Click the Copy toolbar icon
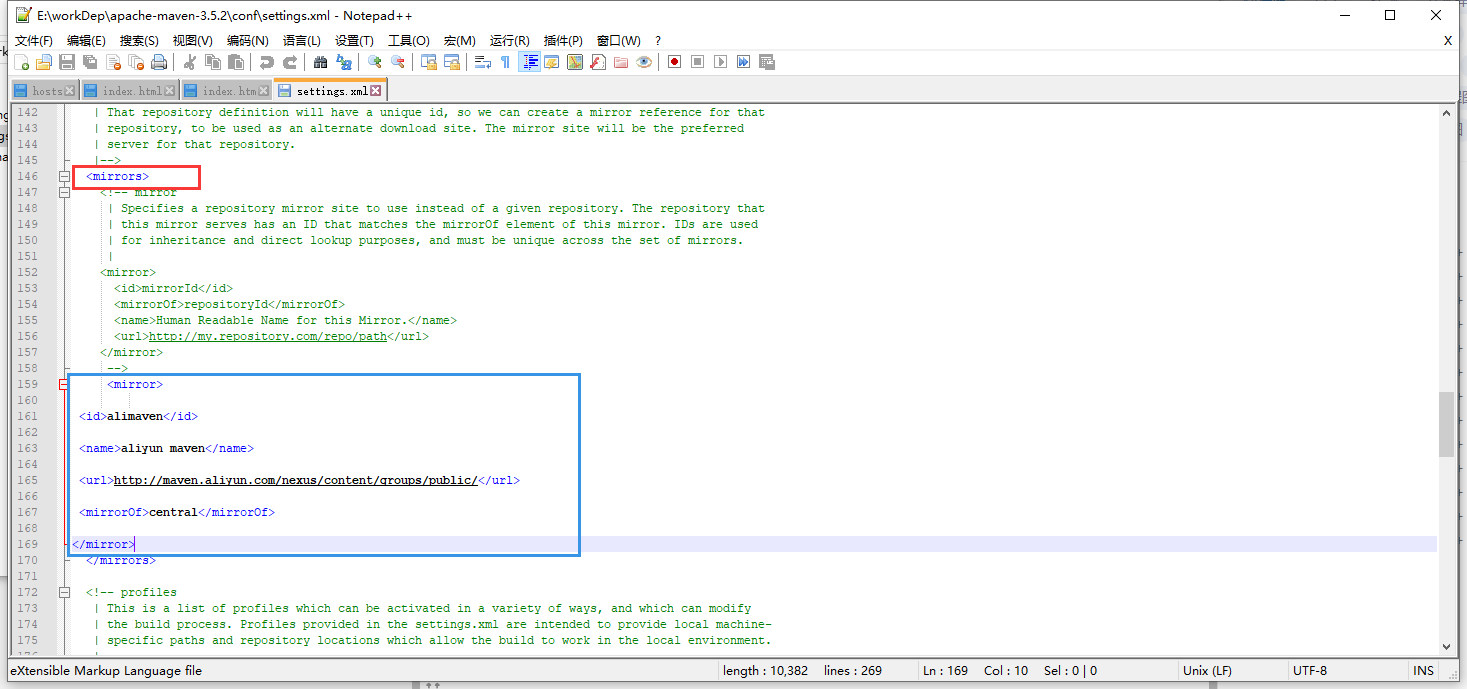The image size is (1467, 689). (213, 62)
